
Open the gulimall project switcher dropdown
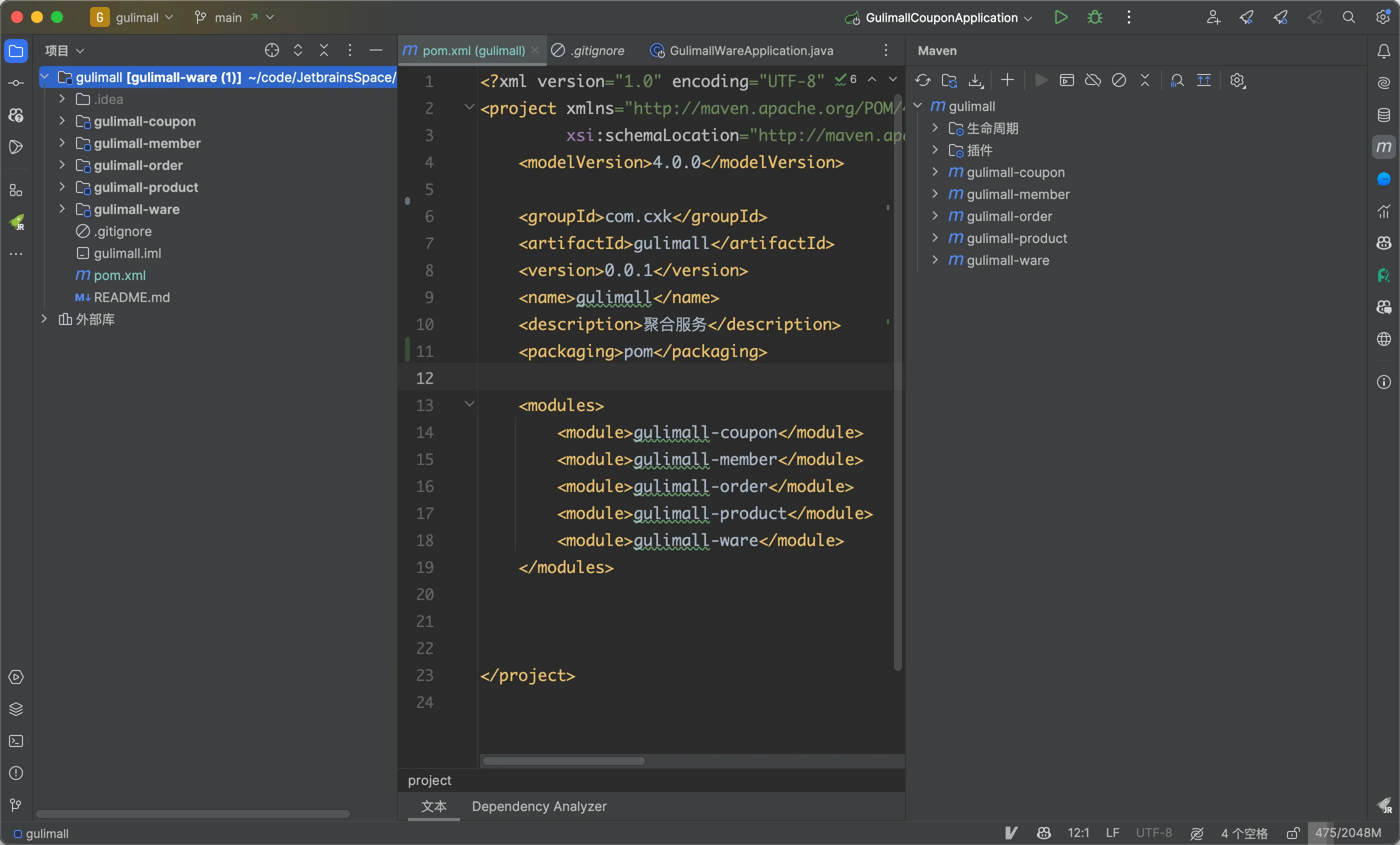[132, 17]
